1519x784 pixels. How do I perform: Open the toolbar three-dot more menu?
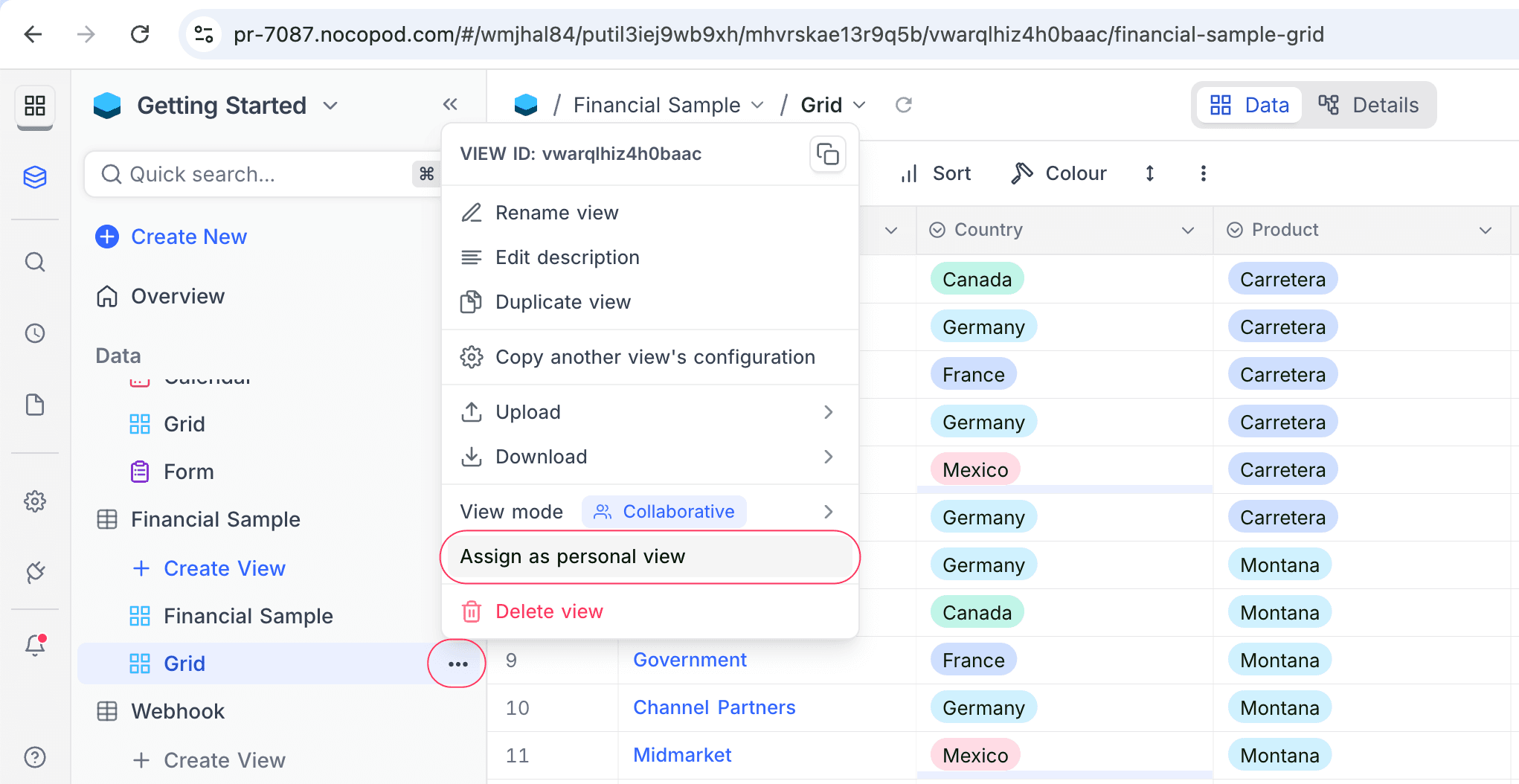1203,173
